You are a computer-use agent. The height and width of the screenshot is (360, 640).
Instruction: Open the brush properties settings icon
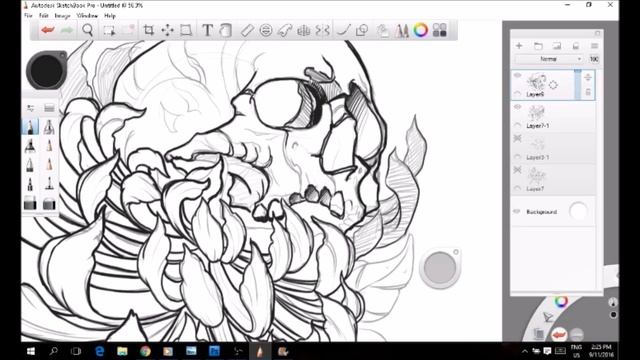coord(31,108)
